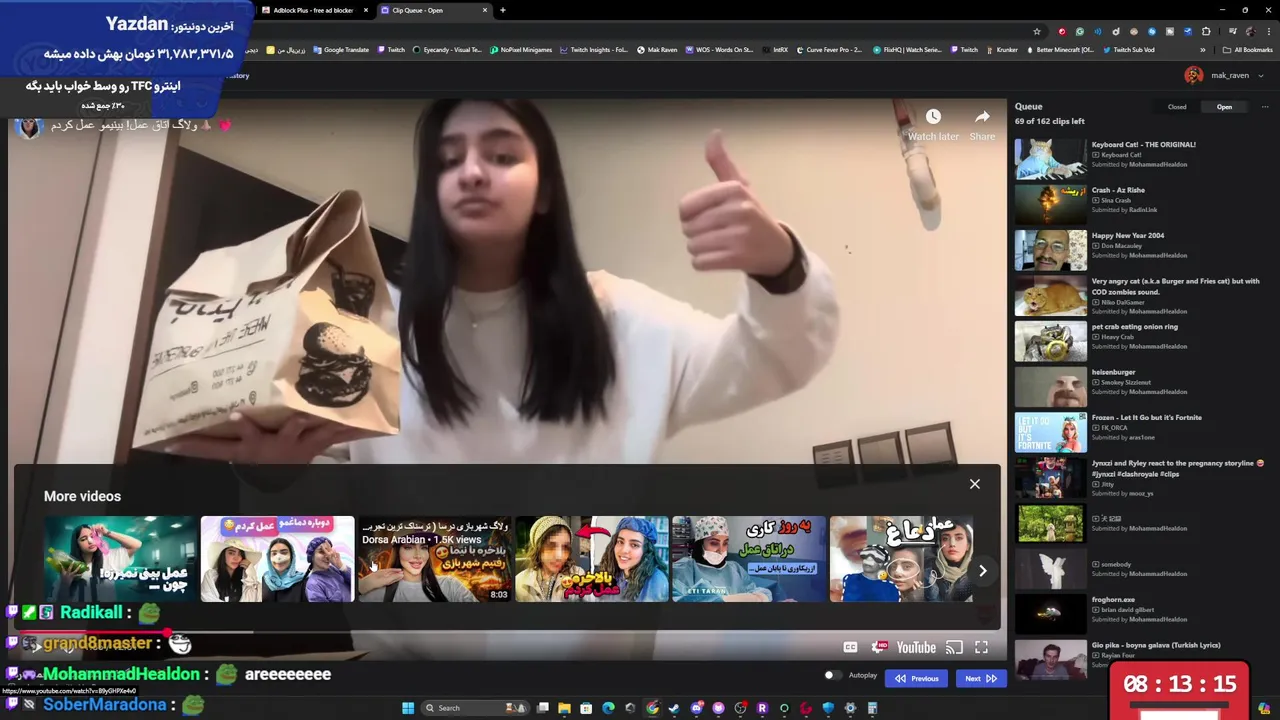Open Very angry cat clip thumbnail
1280x720 pixels.
[x=1050, y=296]
